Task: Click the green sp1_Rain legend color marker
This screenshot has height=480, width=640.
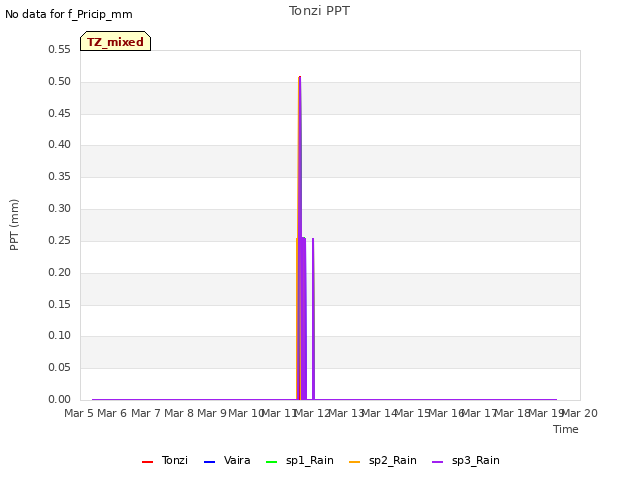Action: point(271,462)
